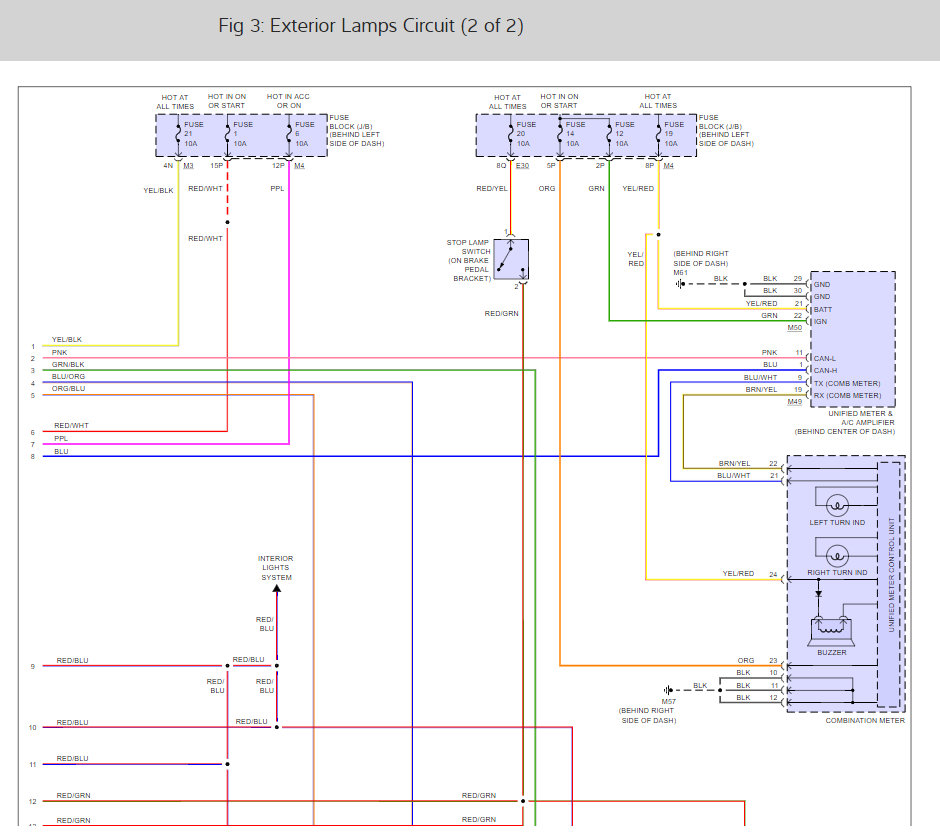Click the vertical 'UNIFIED METER CONTROL UNIT' label

[891, 574]
